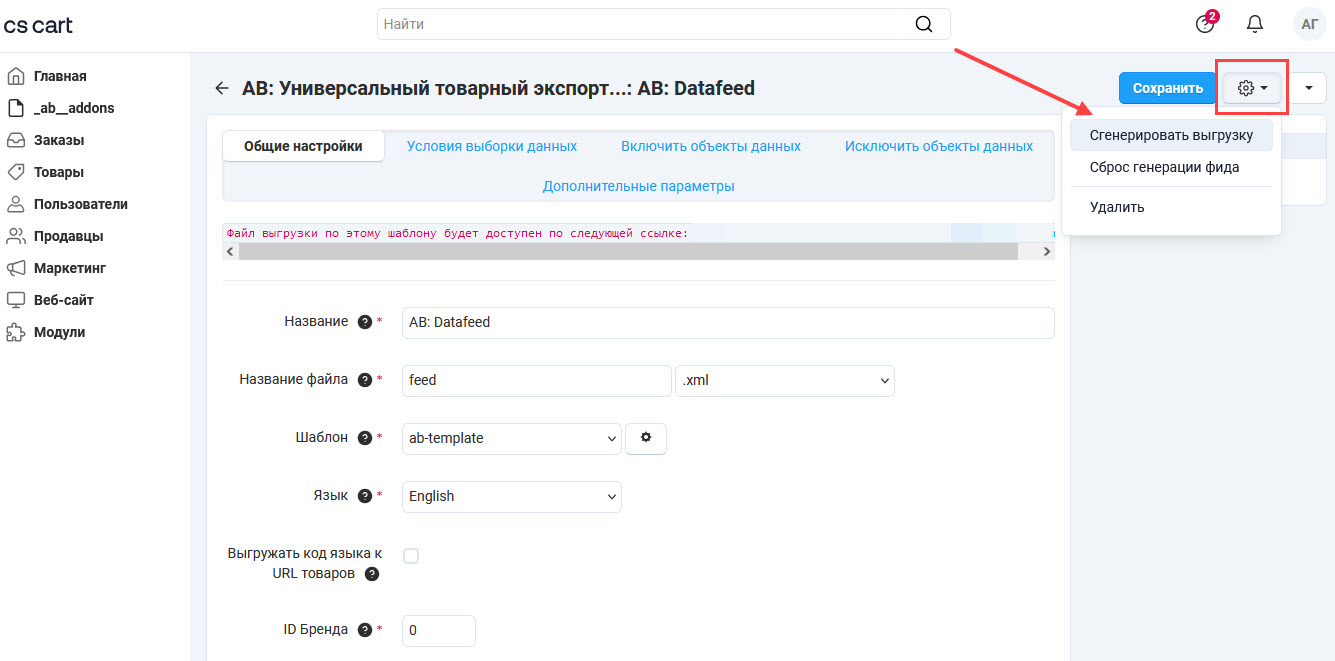The image size is (1335, 661).
Task: Click the Заказы inbox icon
Action: 16,140
